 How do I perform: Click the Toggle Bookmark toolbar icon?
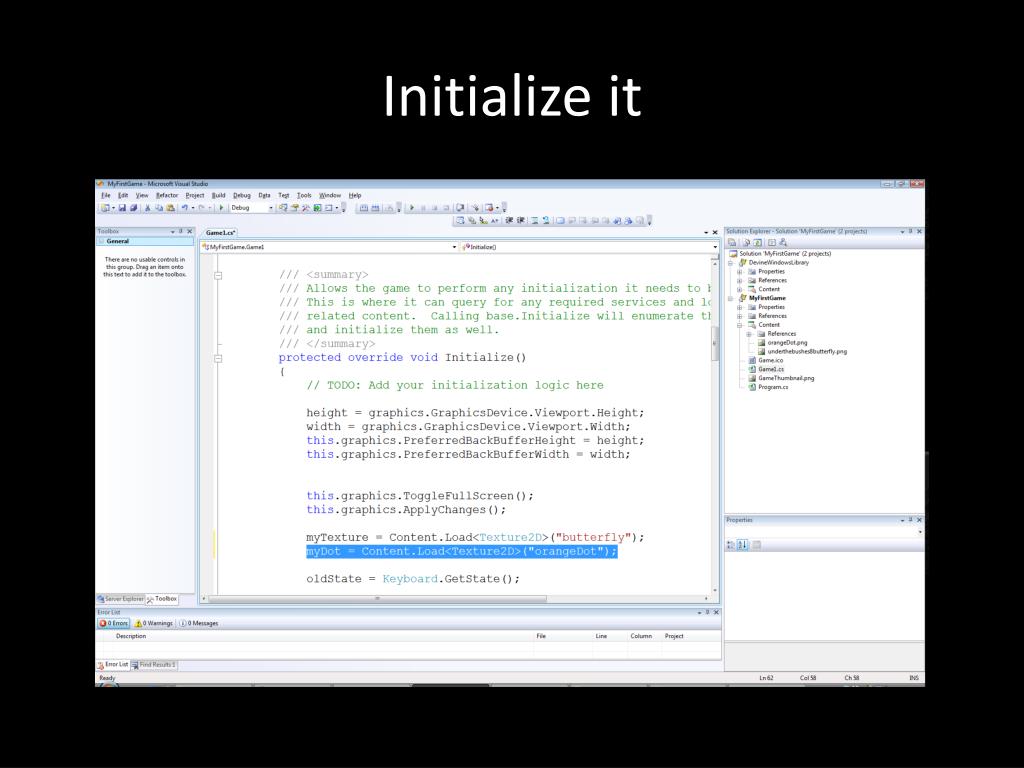click(560, 221)
